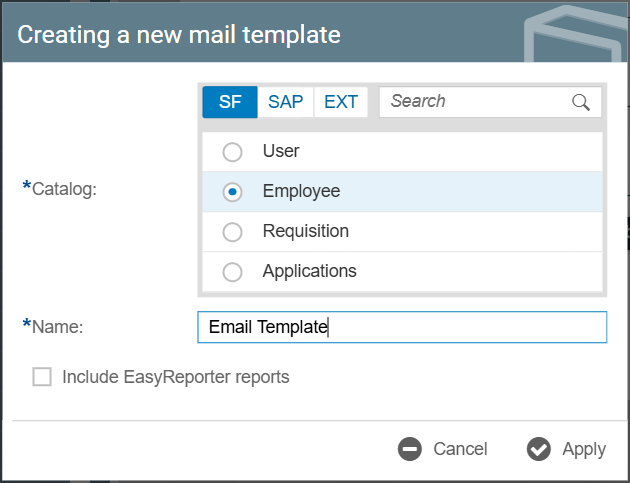Click the Name field label
The width and height of the screenshot is (630, 483).
57,327
